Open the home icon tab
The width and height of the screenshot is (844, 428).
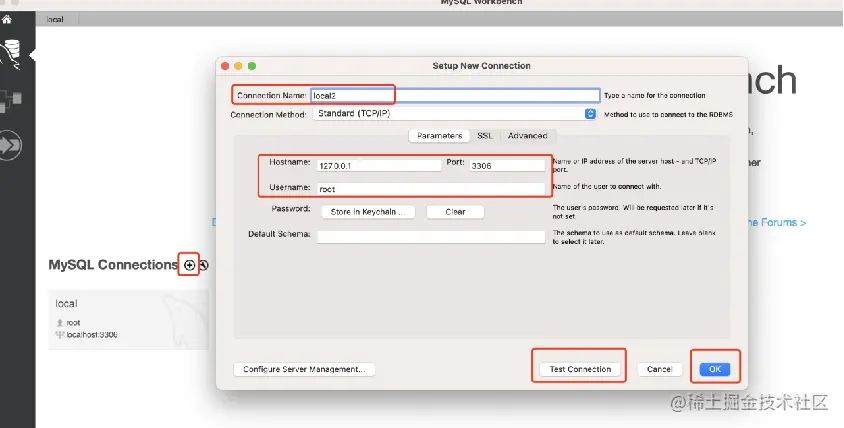point(6,19)
